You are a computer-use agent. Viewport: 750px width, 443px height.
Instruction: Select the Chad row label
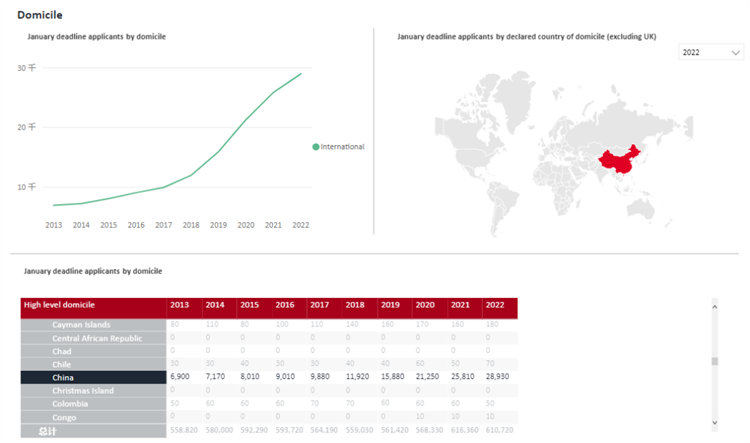coord(62,351)
